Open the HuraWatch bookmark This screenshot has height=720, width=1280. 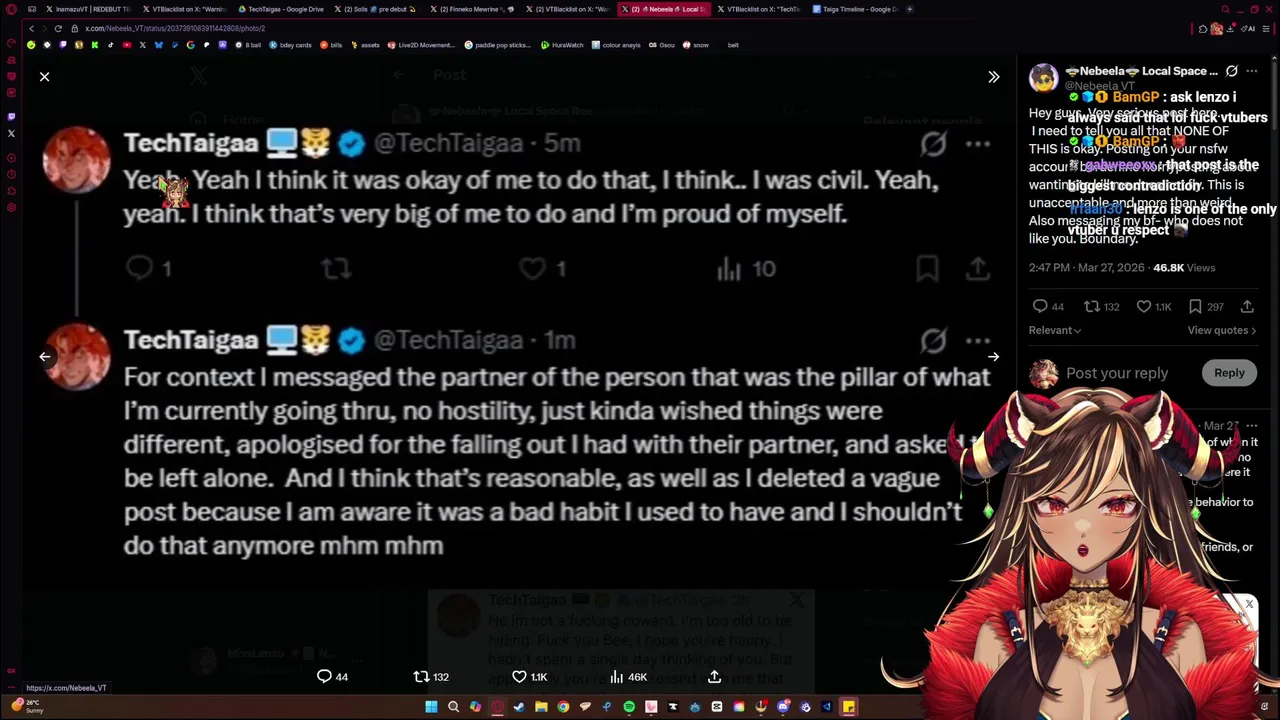(x=562, y=45)
